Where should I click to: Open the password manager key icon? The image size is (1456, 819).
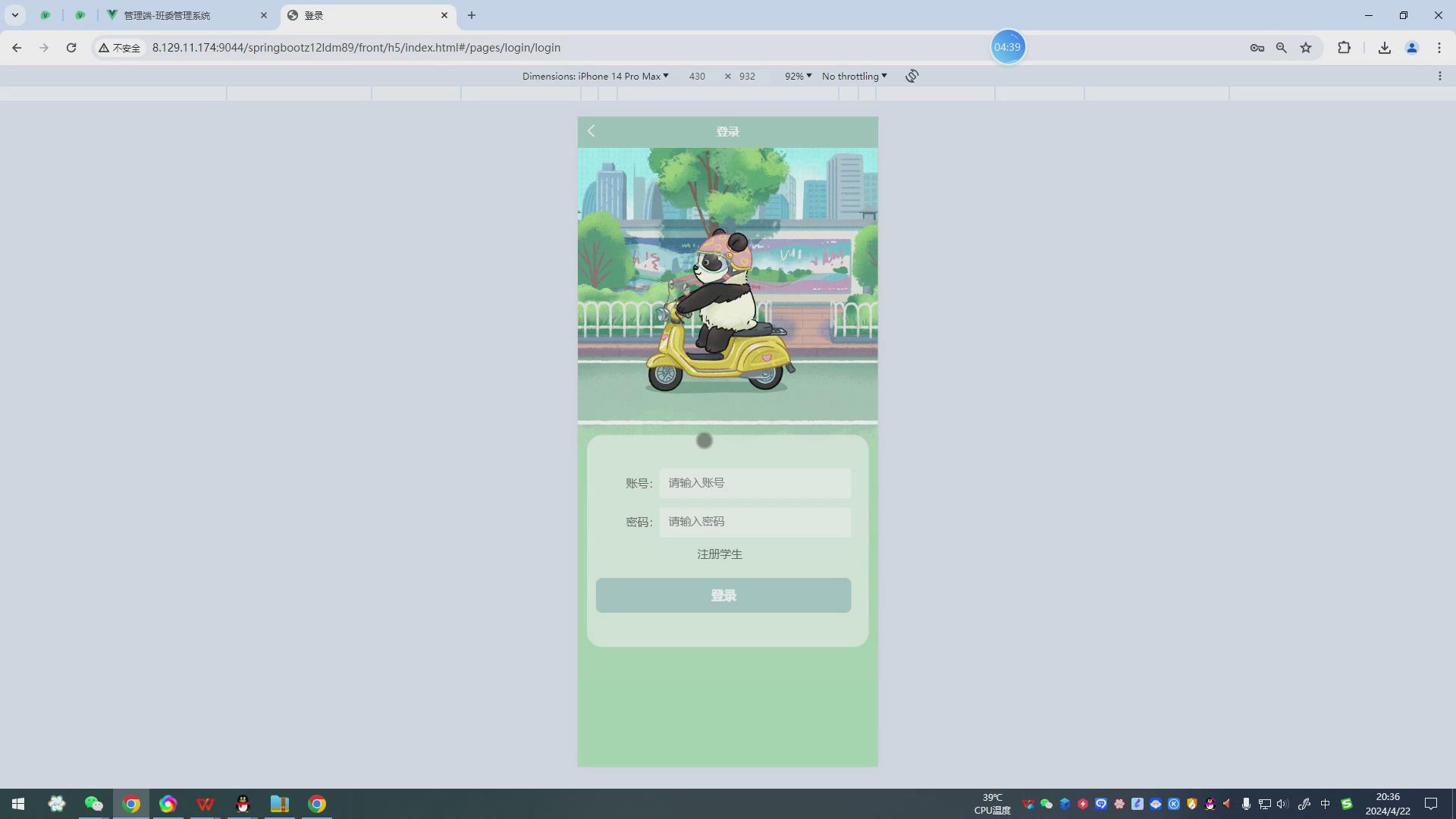pos(1257,48)
